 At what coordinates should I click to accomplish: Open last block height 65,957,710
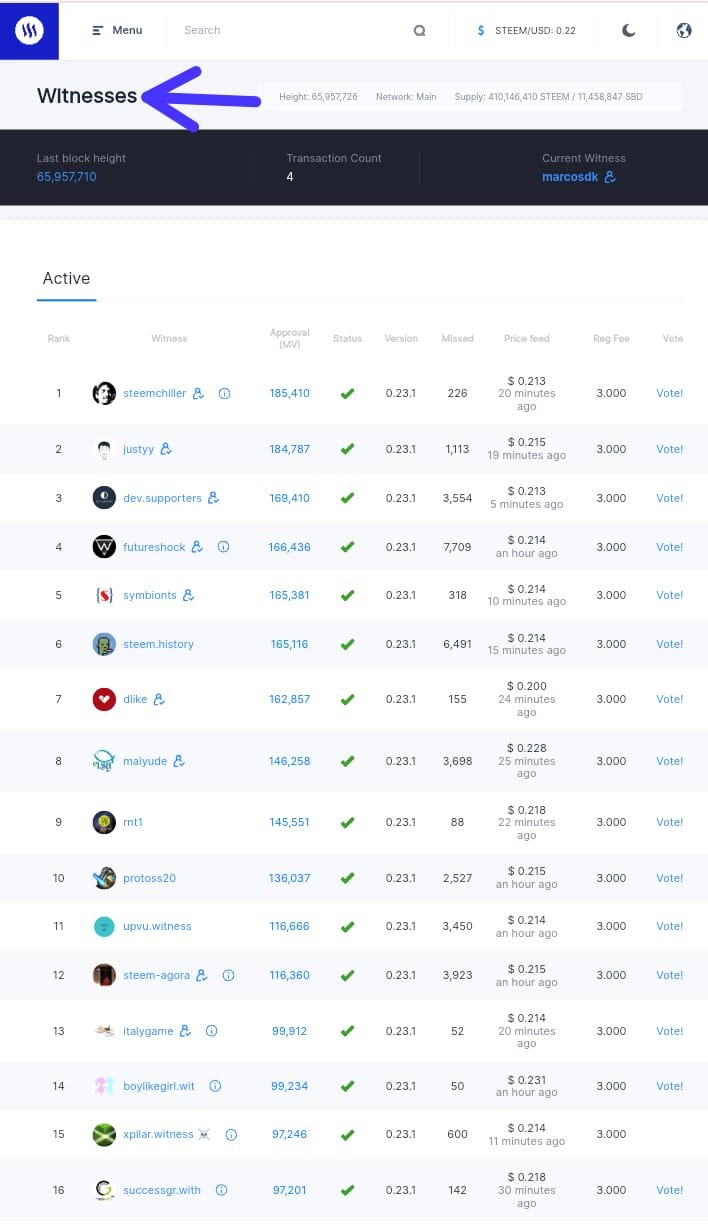(67, 177)
